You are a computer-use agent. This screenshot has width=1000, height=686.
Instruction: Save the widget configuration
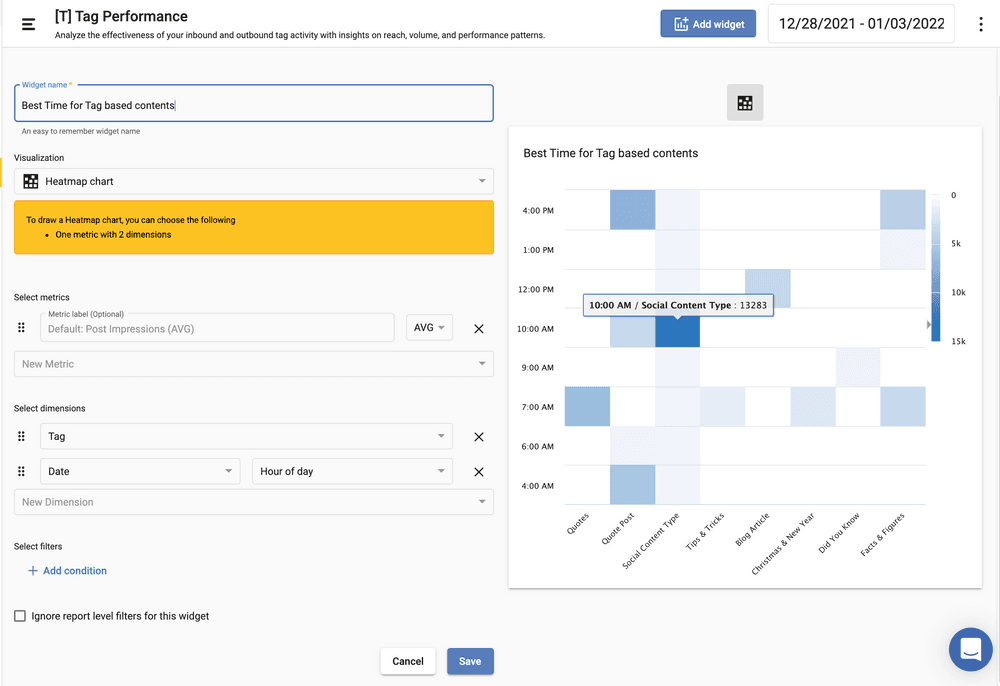470,661
